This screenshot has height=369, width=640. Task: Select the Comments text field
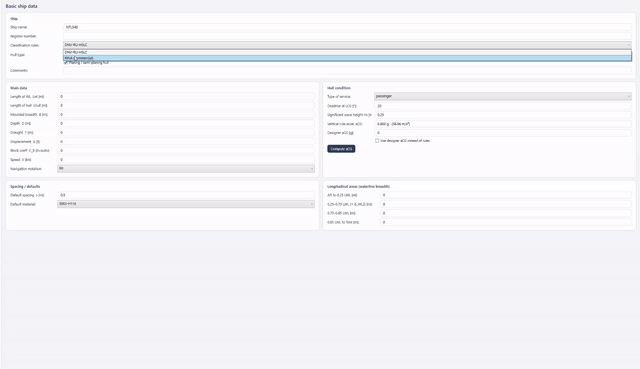click(347, 71)
